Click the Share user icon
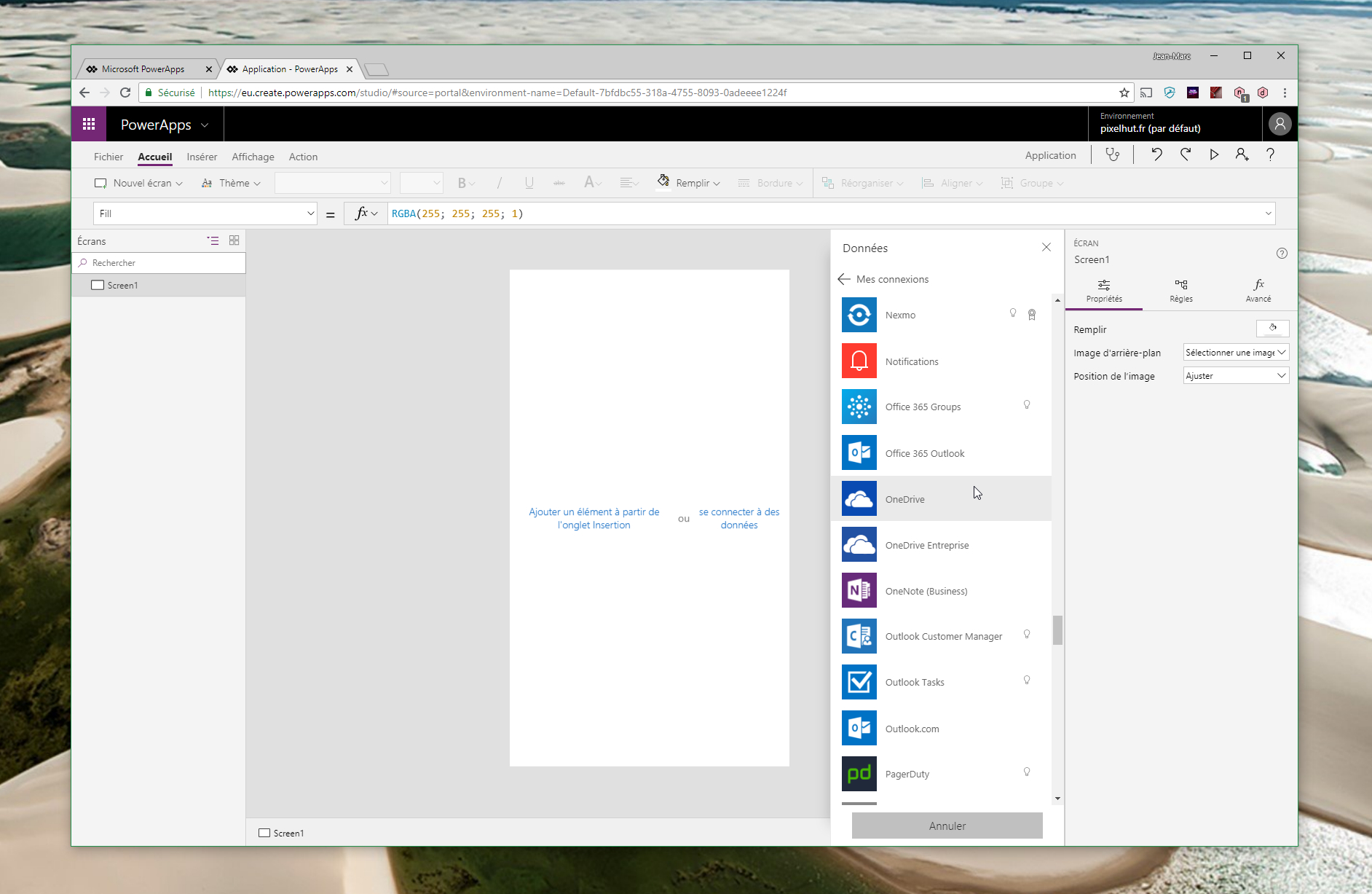The image size is (1372, 894). point(1242,154)
